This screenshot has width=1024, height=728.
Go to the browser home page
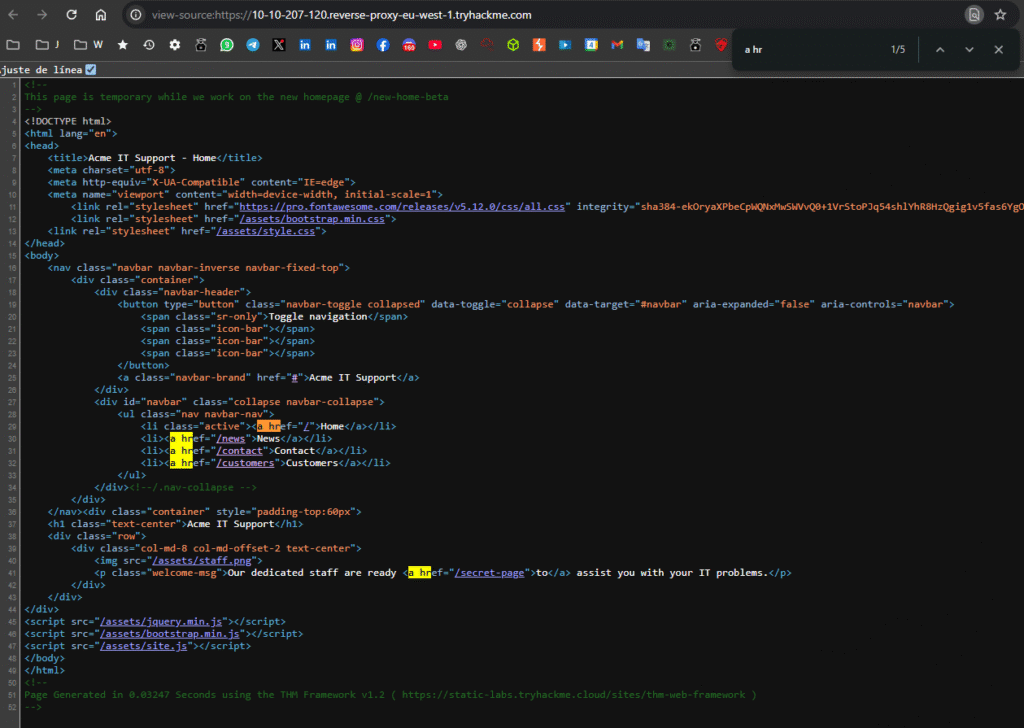click(101, 15)
